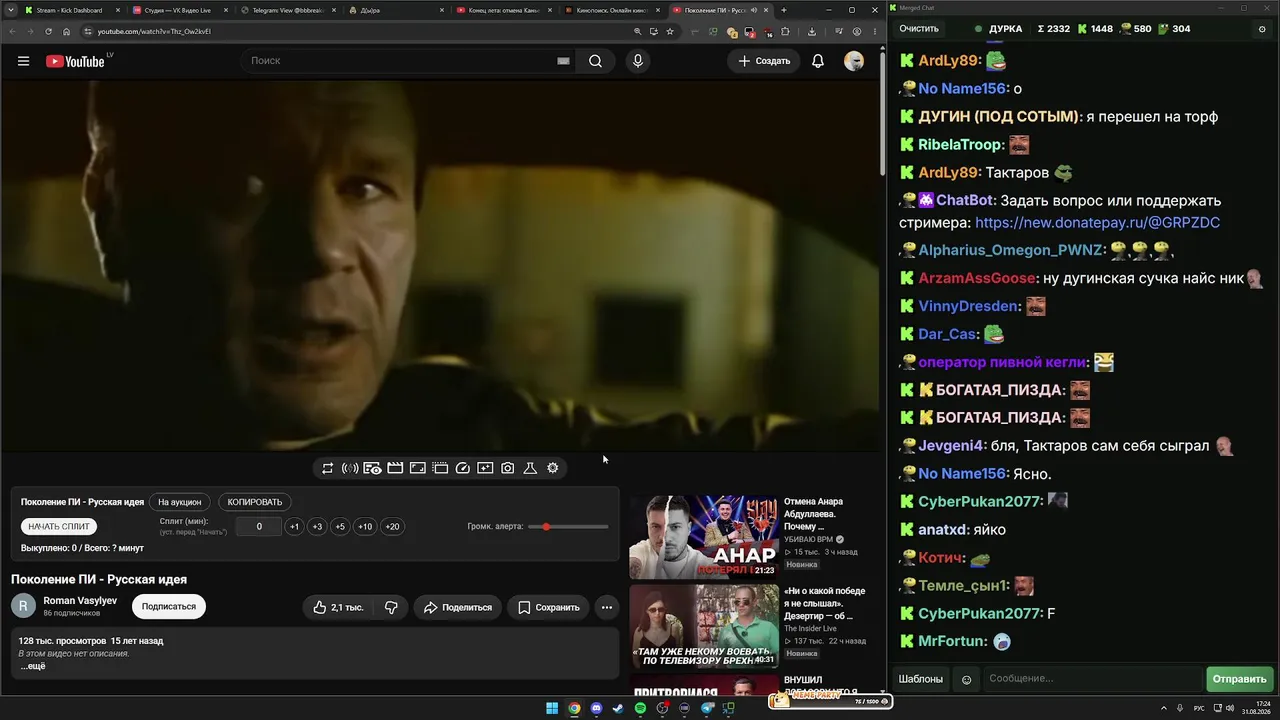Send message with Отправить button
1280x720 pixels.
pyautogui.click(x=1239, y=679)
